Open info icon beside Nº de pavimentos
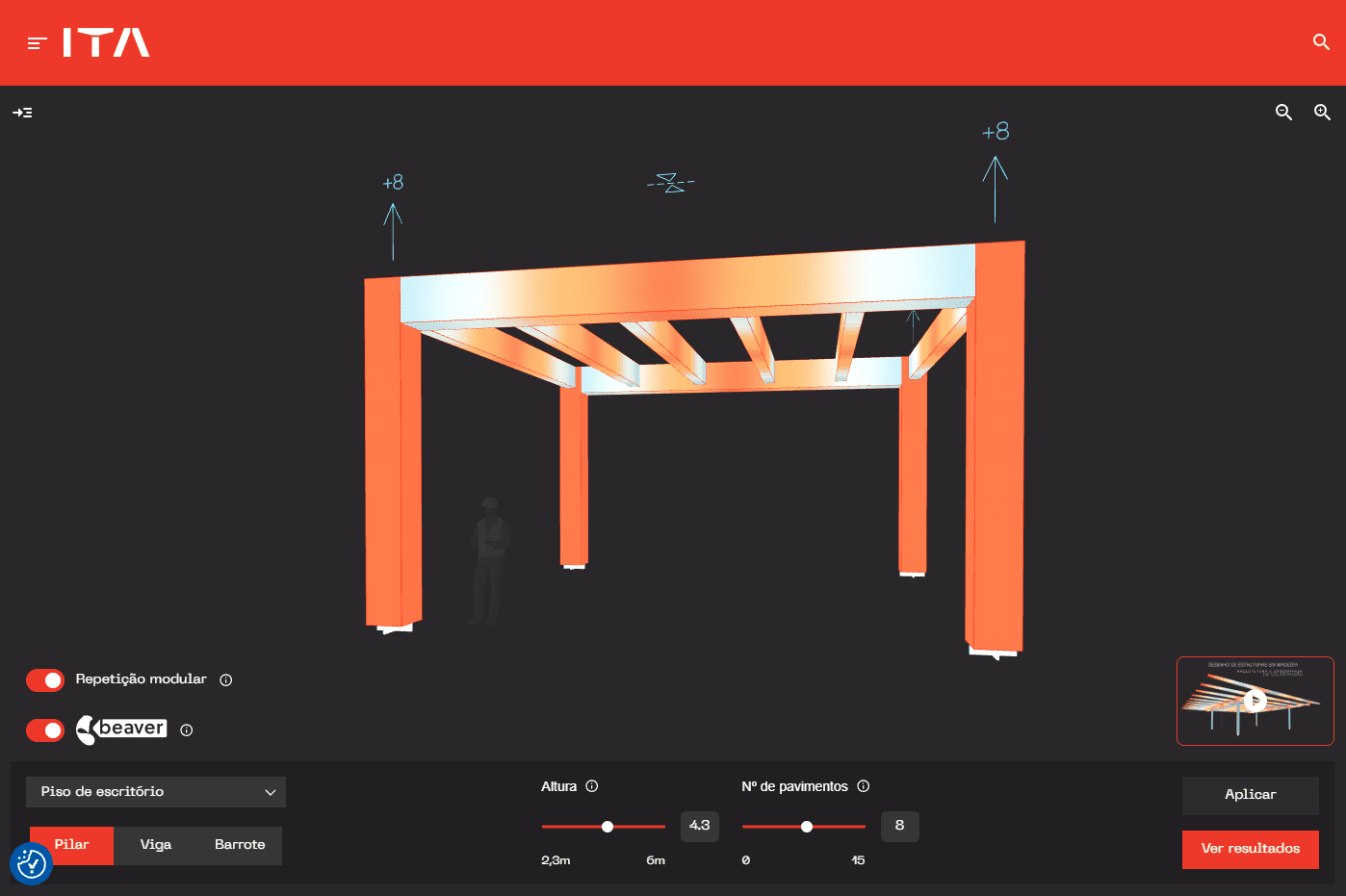Screen dimensions: 1346x896 point(864,786)
